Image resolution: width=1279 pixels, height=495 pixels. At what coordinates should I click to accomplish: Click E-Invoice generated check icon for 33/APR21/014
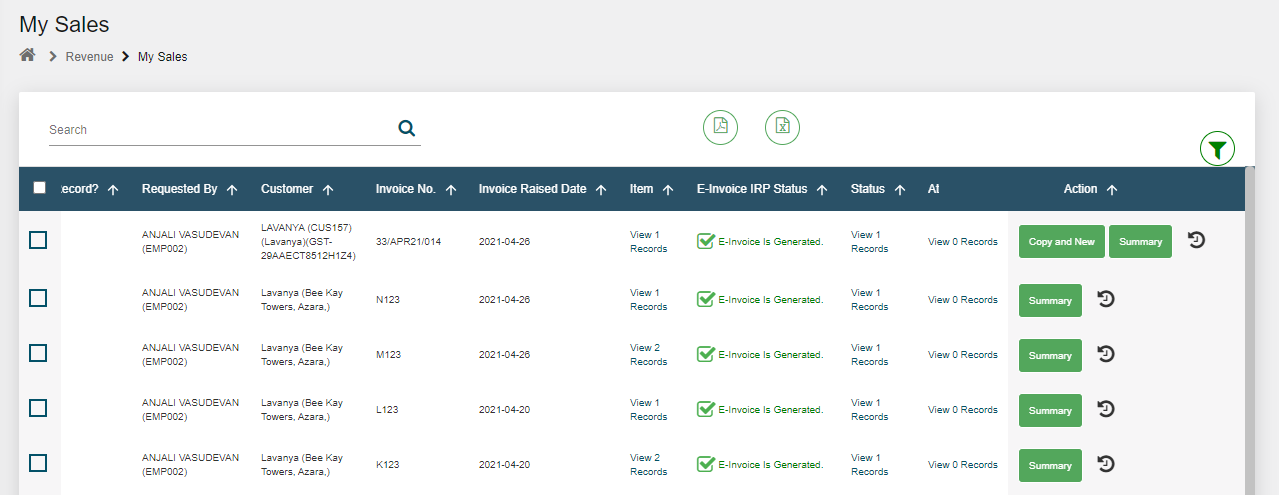(x=705, y=241)
